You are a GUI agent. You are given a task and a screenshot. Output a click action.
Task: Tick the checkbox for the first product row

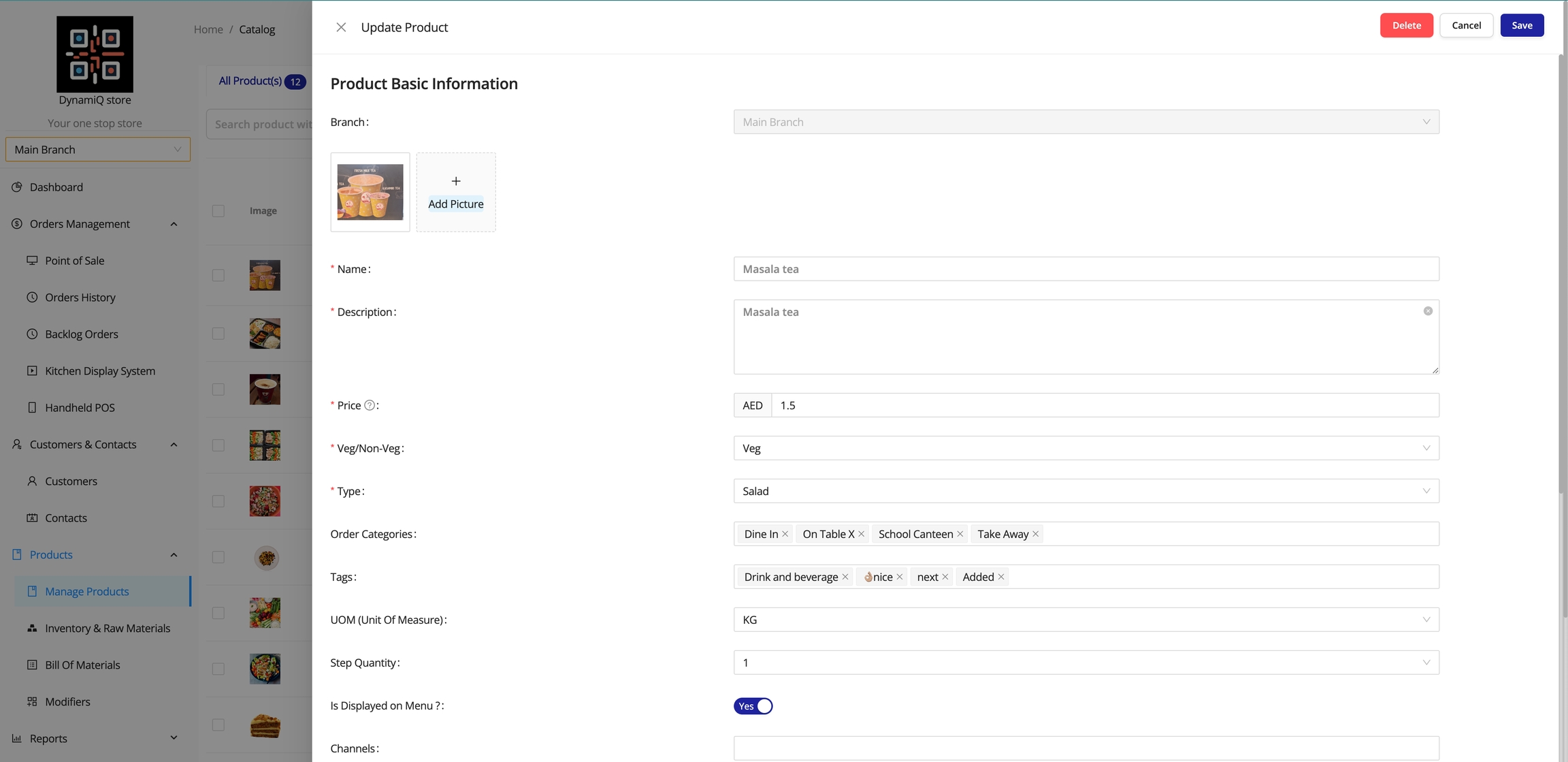coord(218,275)
